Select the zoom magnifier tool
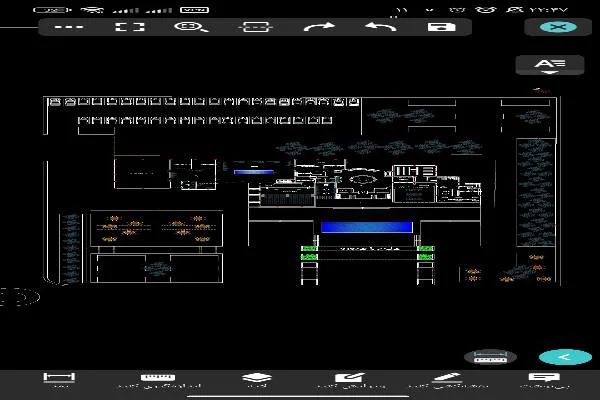The image size is (600, 400). [x=188, y=27]
